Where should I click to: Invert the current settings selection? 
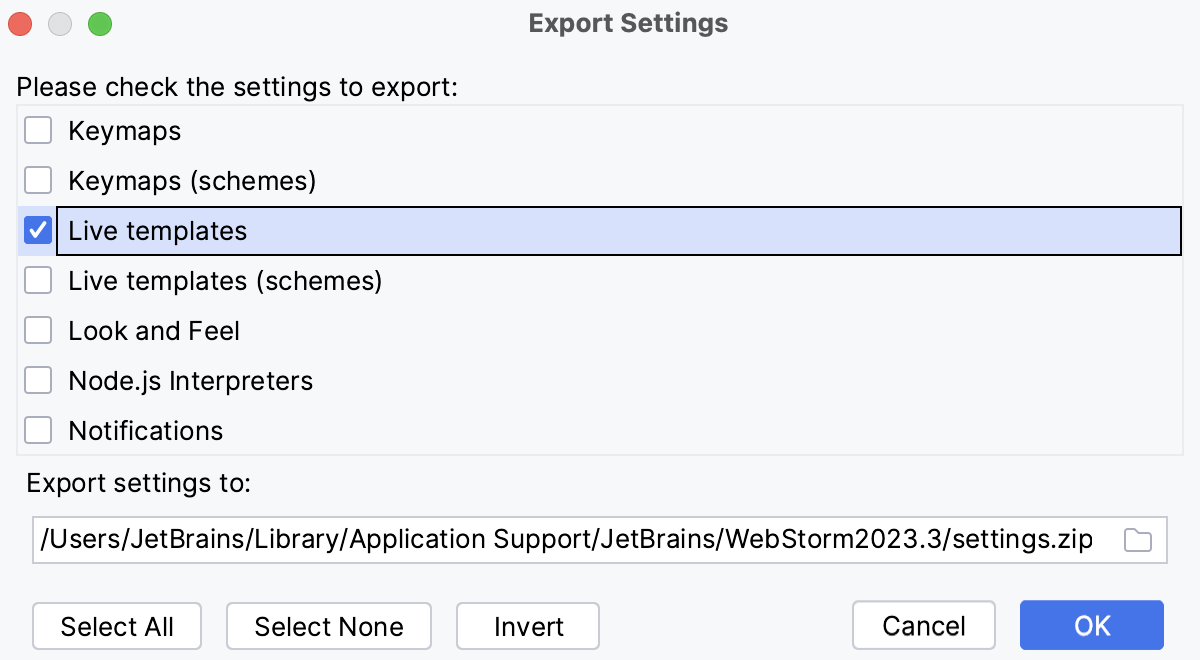point(527,626)
